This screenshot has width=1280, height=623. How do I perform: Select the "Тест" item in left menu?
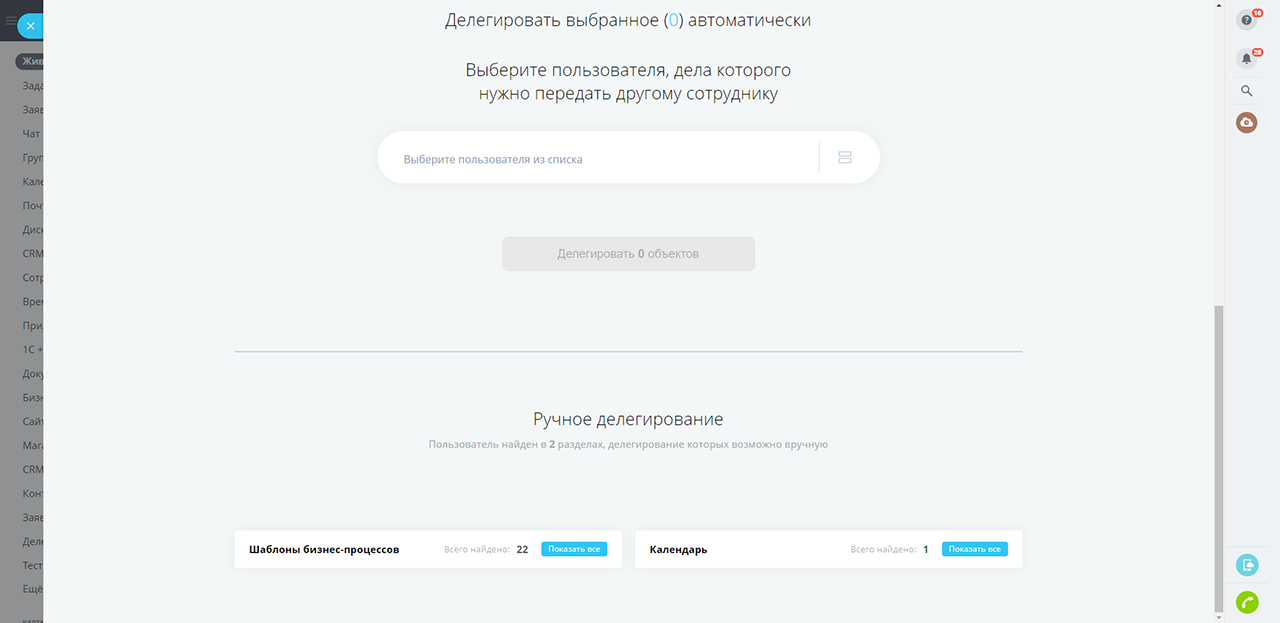coord(32,565)
